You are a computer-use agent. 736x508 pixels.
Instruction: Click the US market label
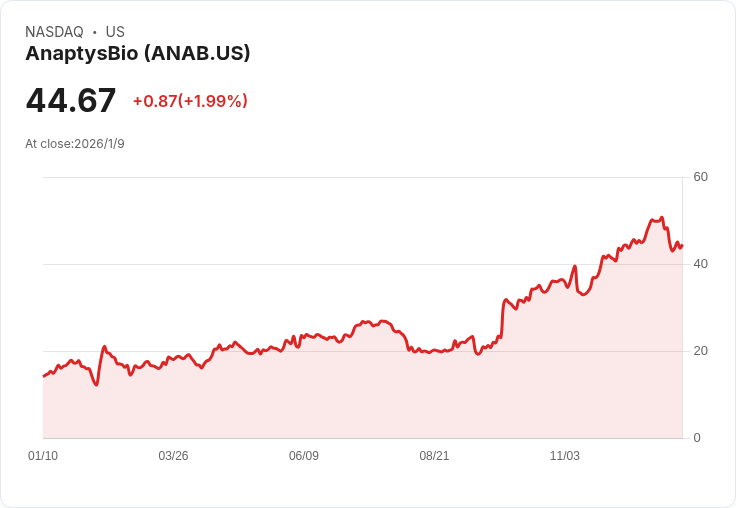(x=115, y=32)
